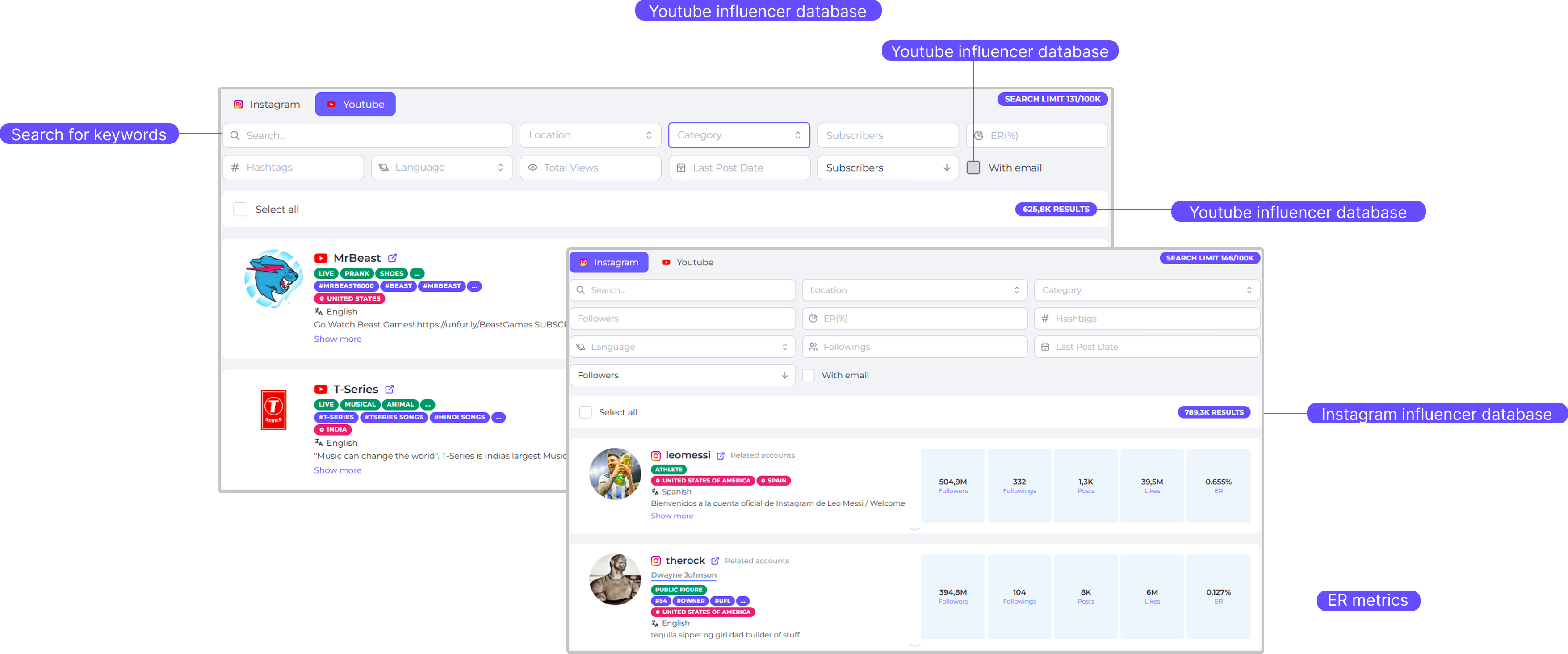Open T-Series external link icon
Screen dimensions: 1568x654
[390, 389]
